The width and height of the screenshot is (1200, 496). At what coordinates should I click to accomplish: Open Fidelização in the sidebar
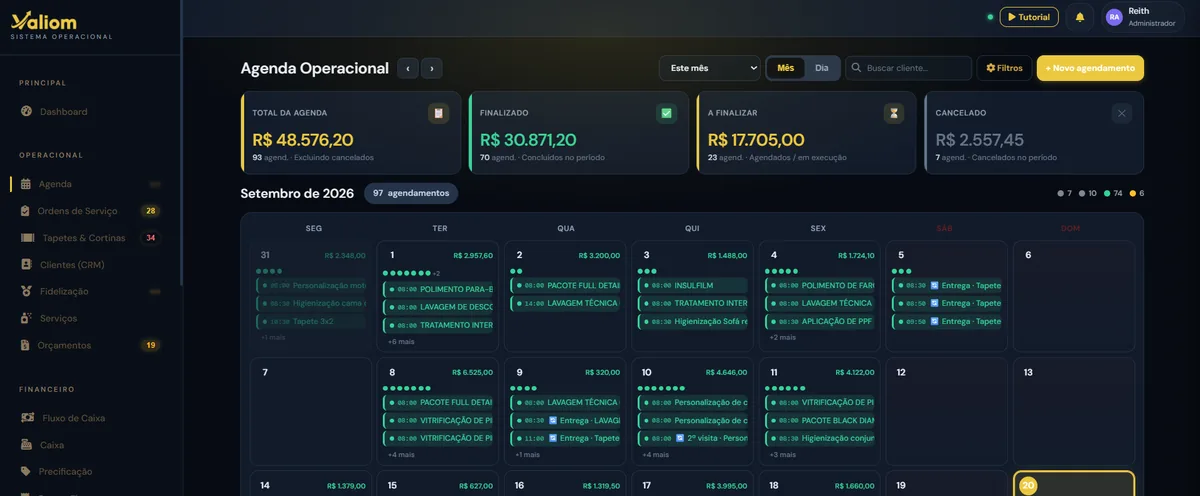(64, 291)
